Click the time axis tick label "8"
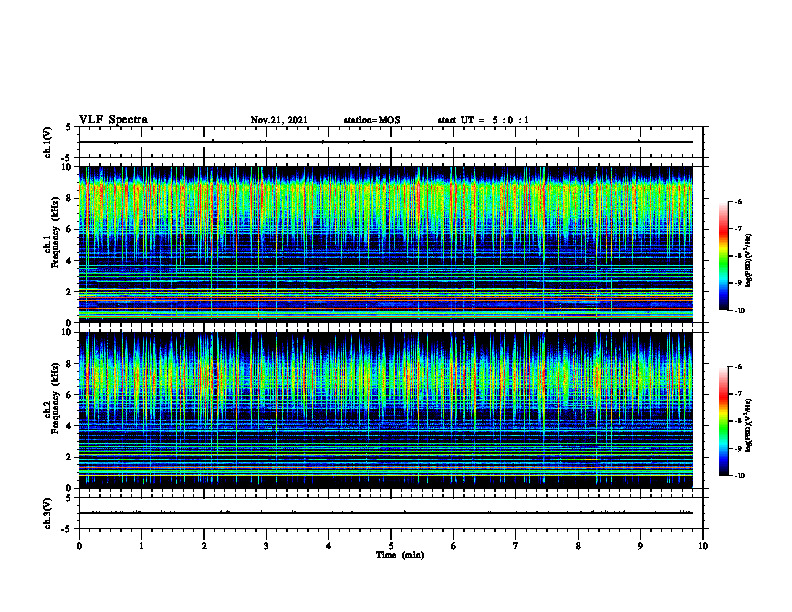Screen dimensions: 792x612 tap(578, 546)
